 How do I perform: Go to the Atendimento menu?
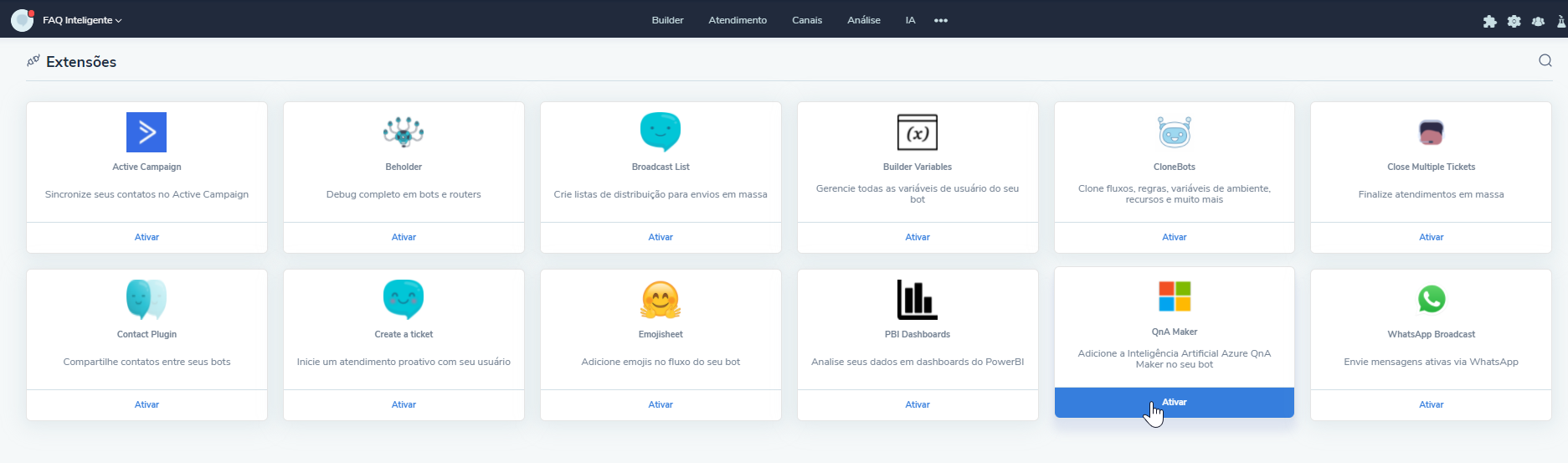point(737,20)
